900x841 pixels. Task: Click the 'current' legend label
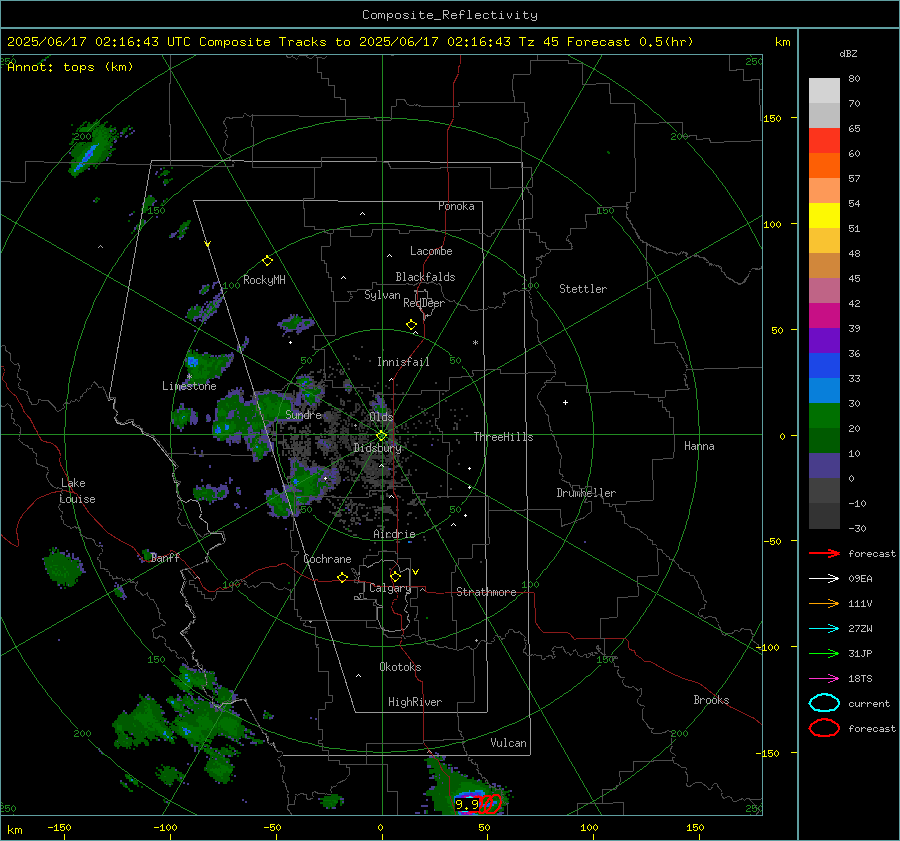(x=869, y=704)
